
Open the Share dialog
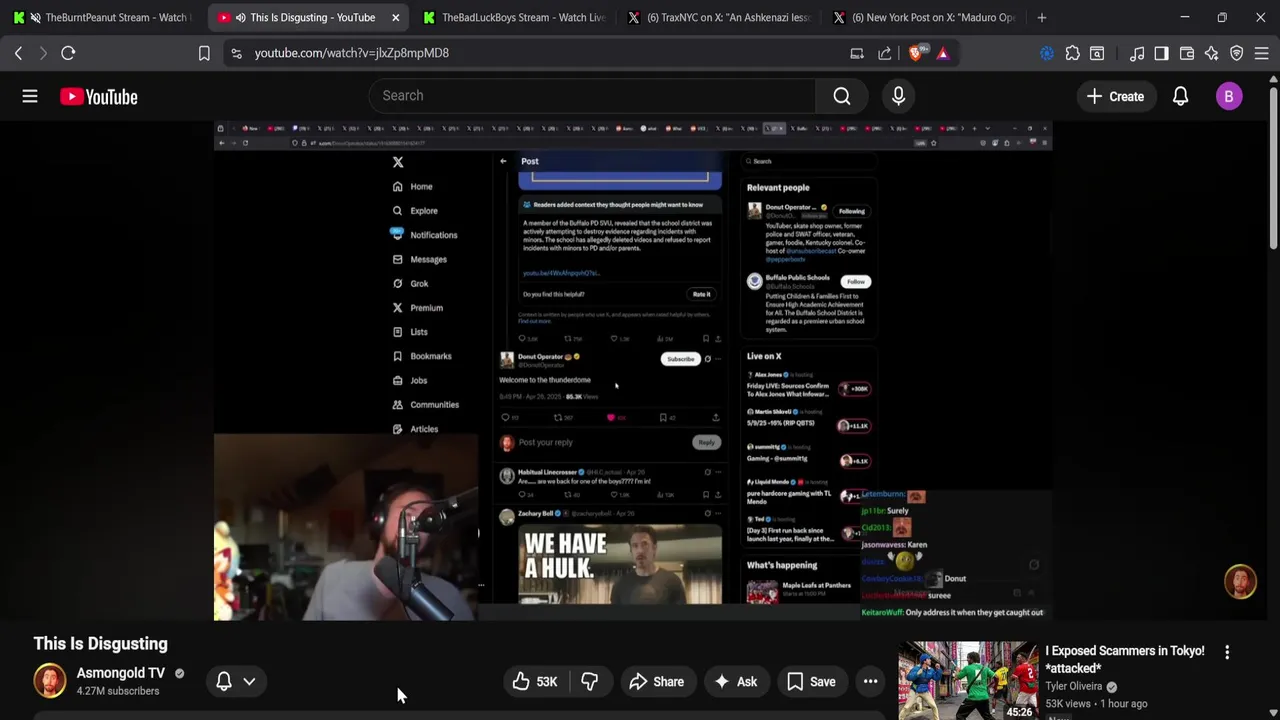[656, 682]
